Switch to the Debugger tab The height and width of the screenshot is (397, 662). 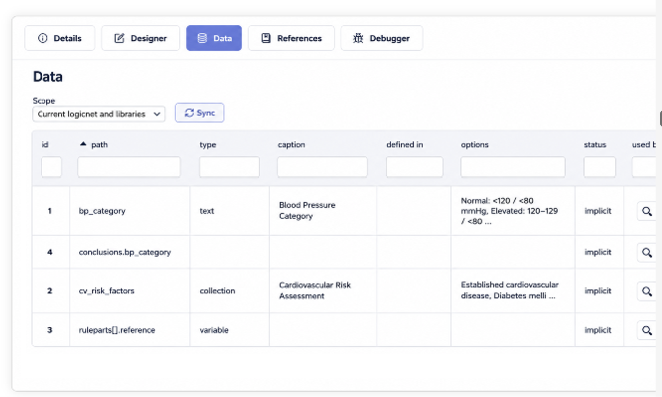(382, 38)
